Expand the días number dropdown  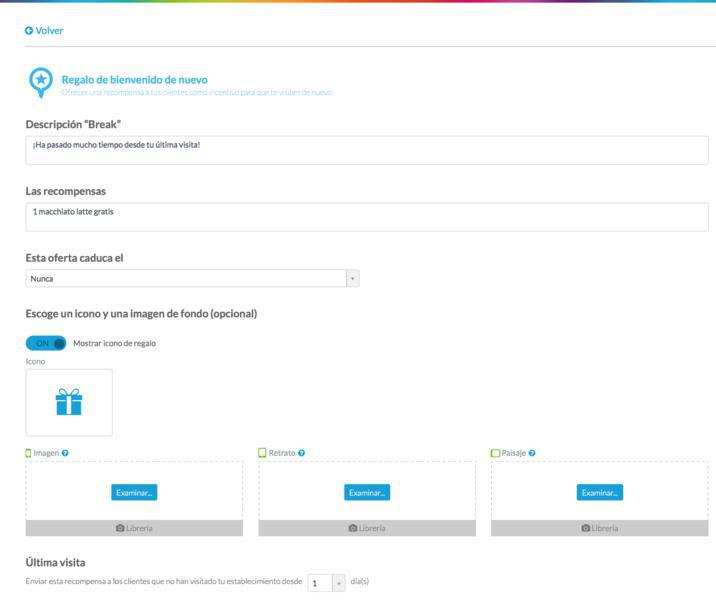[338, 583]
